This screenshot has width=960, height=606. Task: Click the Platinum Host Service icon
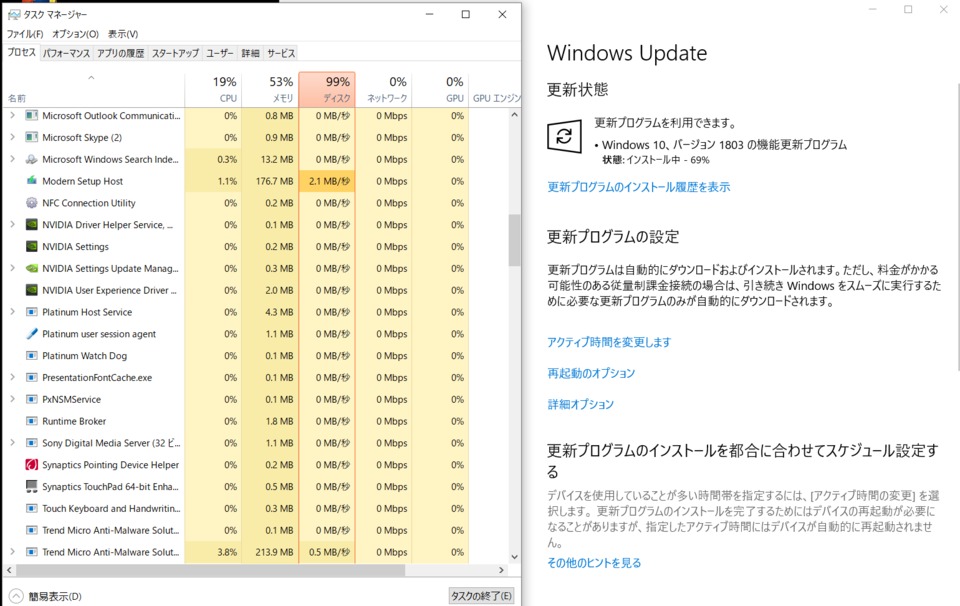(x=32, y=312)
